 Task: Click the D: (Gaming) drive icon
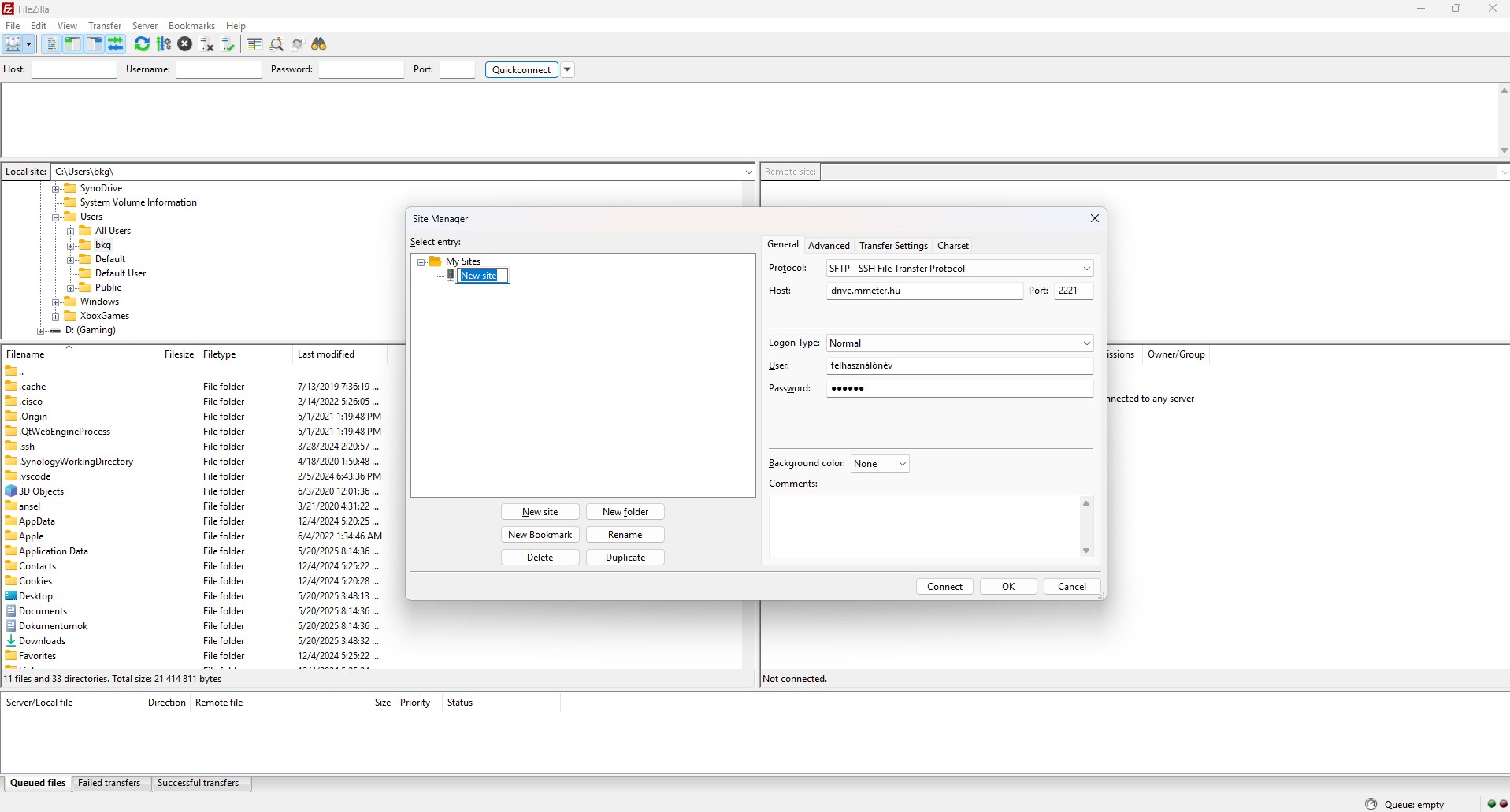(55, 331)
